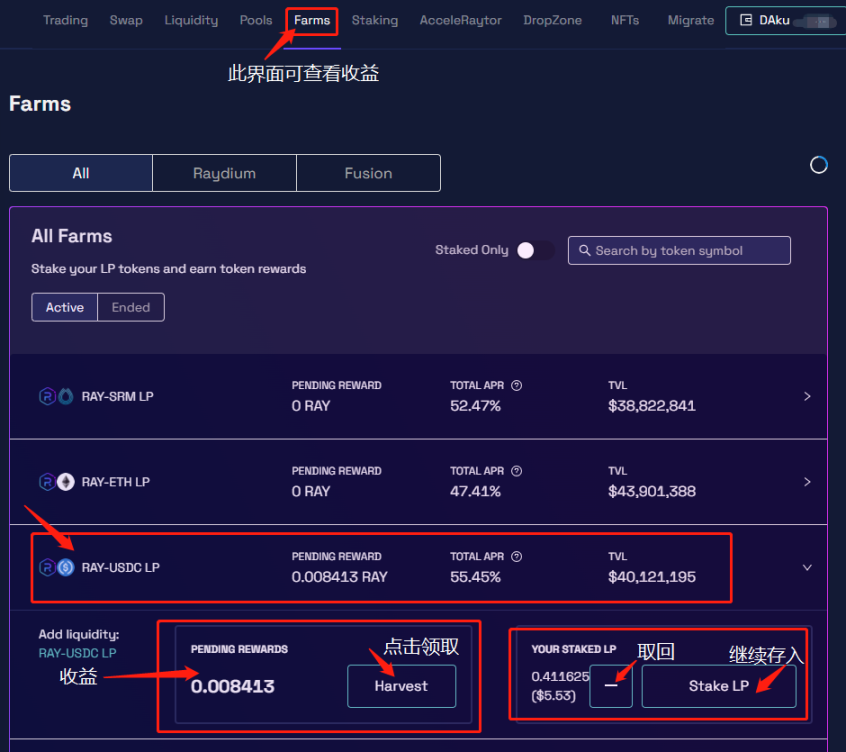846x752 pixels.
Task: Click the RAY-USDC LP token pair icon
Action: pyautogui.click(x=56, y=567)
